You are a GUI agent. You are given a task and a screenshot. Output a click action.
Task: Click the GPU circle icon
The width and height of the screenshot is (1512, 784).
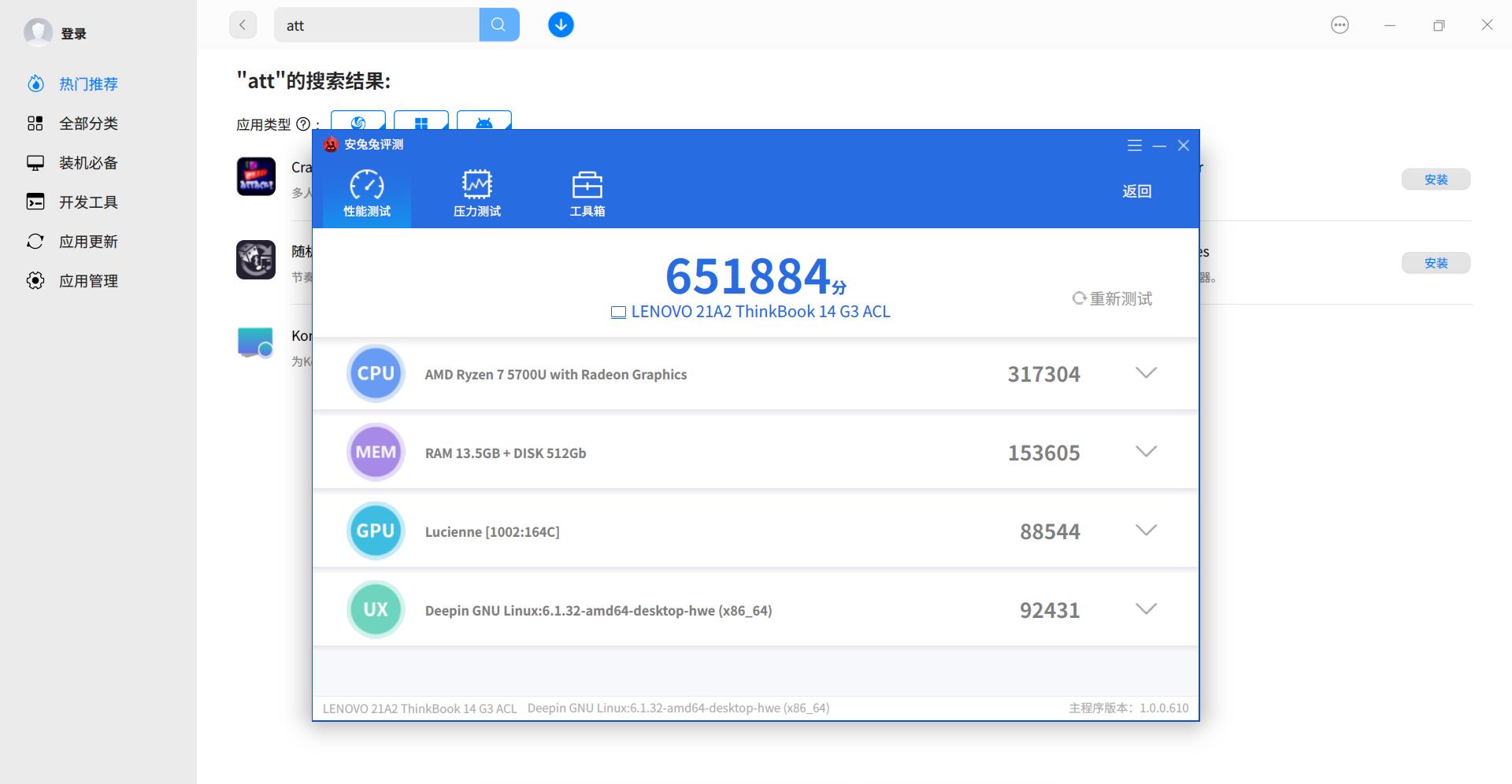click(376, 531)
